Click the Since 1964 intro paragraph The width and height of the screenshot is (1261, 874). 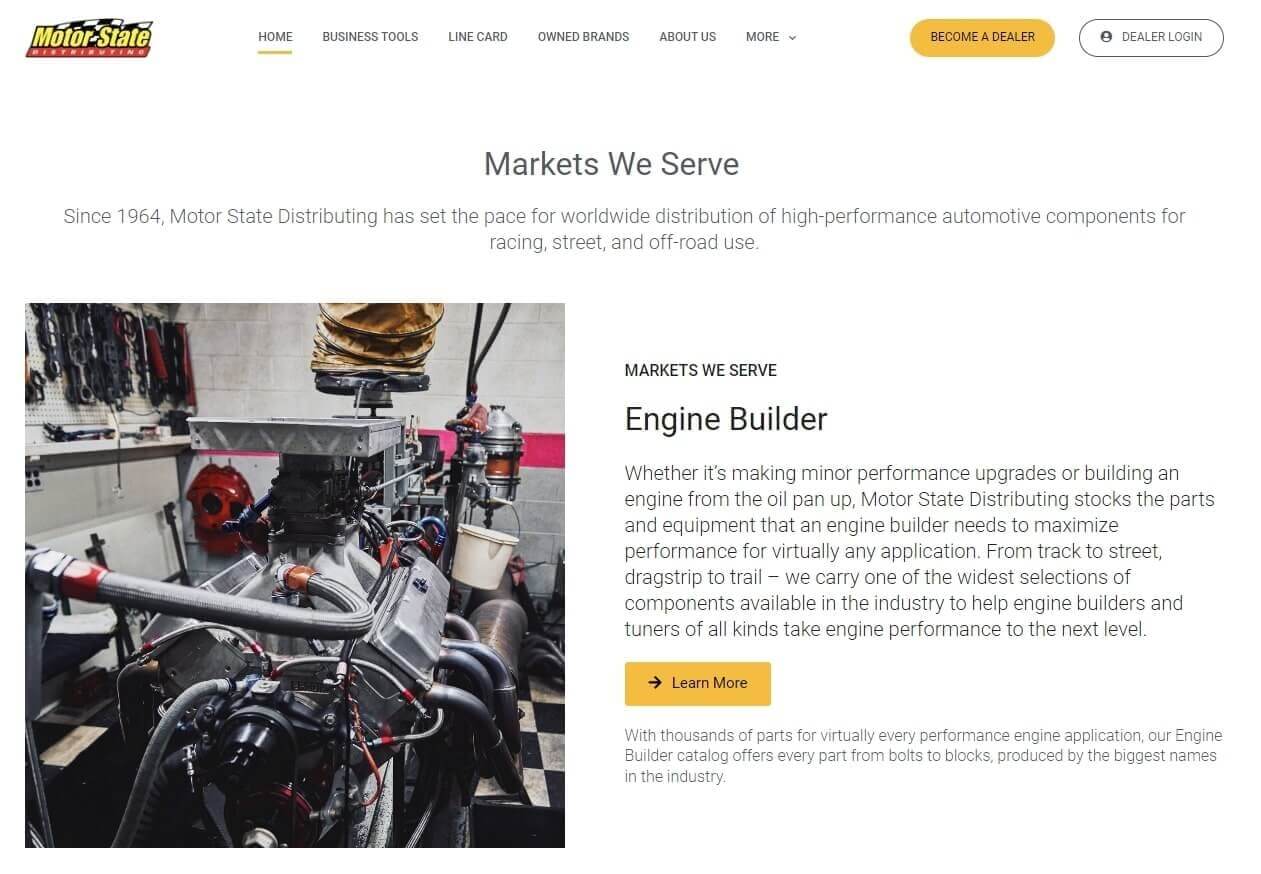[624, 229]
